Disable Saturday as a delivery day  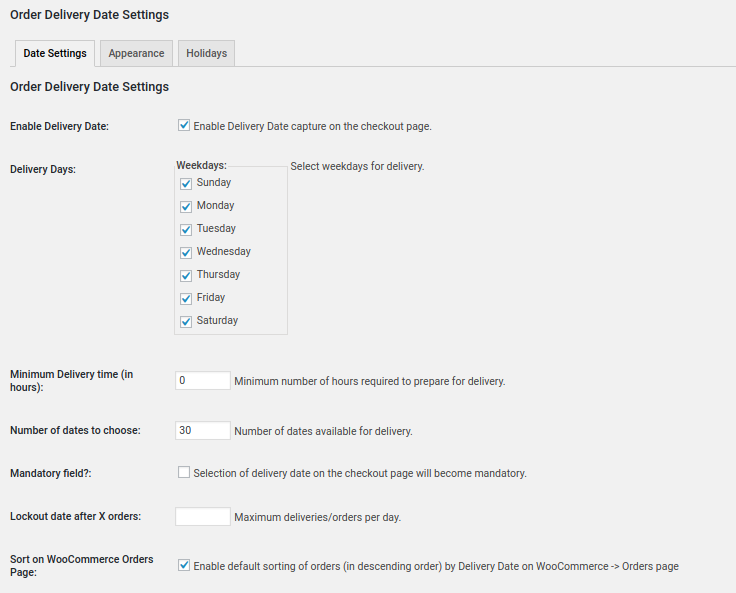click(x=186, y=322)
